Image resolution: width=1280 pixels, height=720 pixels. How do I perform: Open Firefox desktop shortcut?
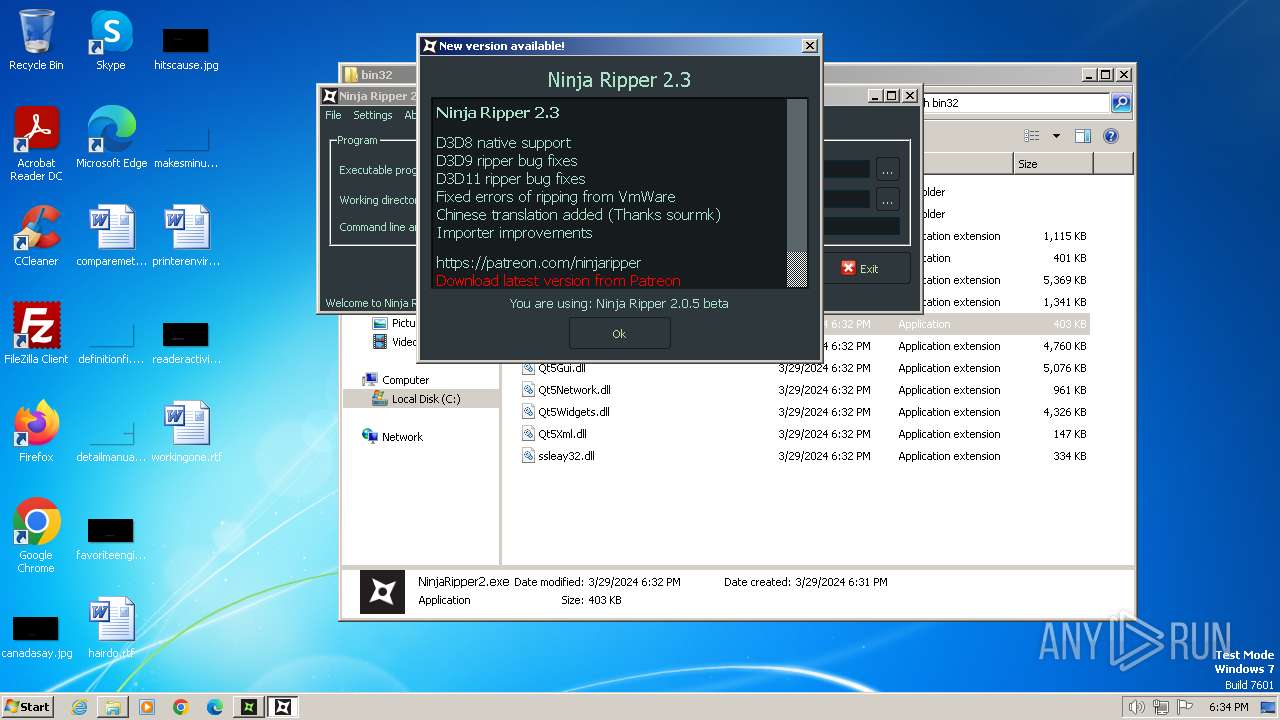tap(36, 432)
